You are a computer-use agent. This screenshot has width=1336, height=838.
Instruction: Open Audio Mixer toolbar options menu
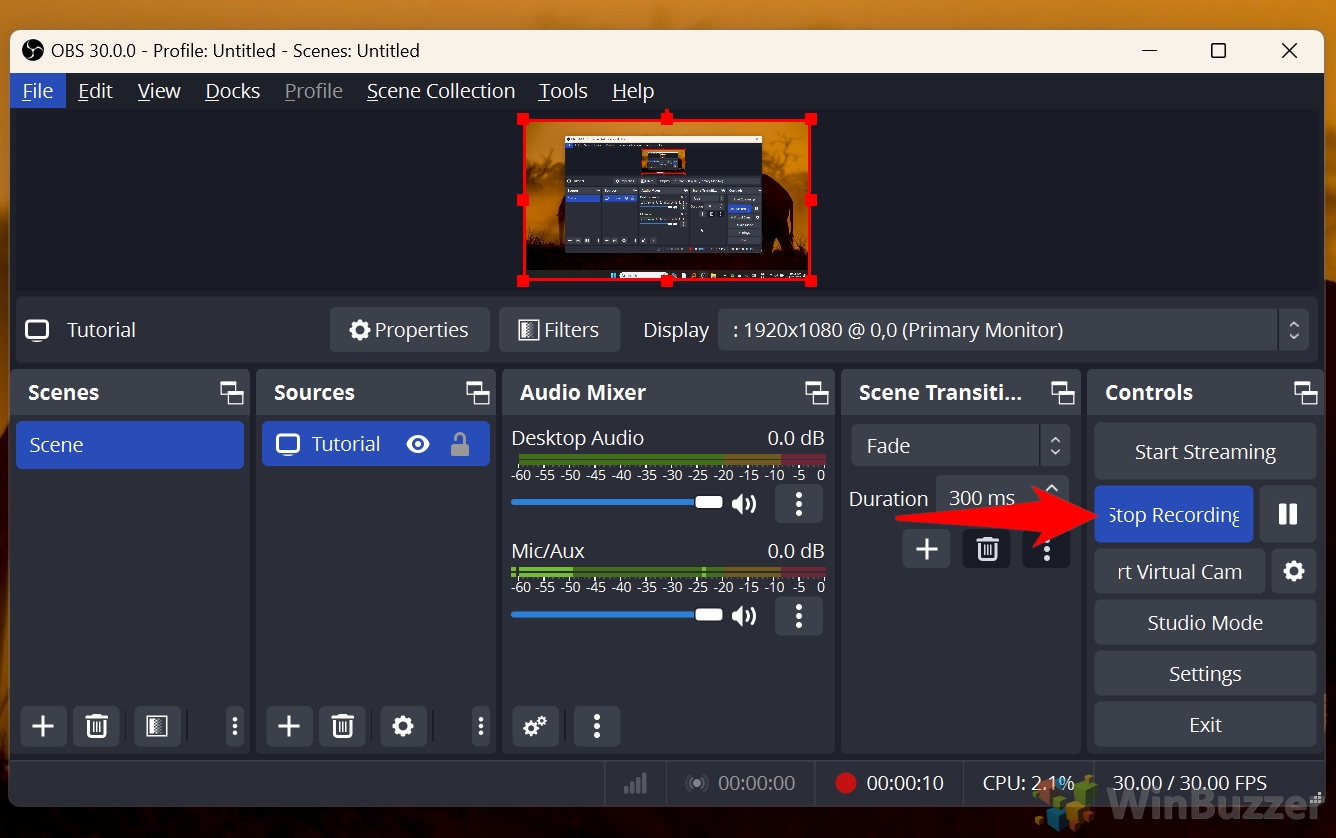click(597, 726)
